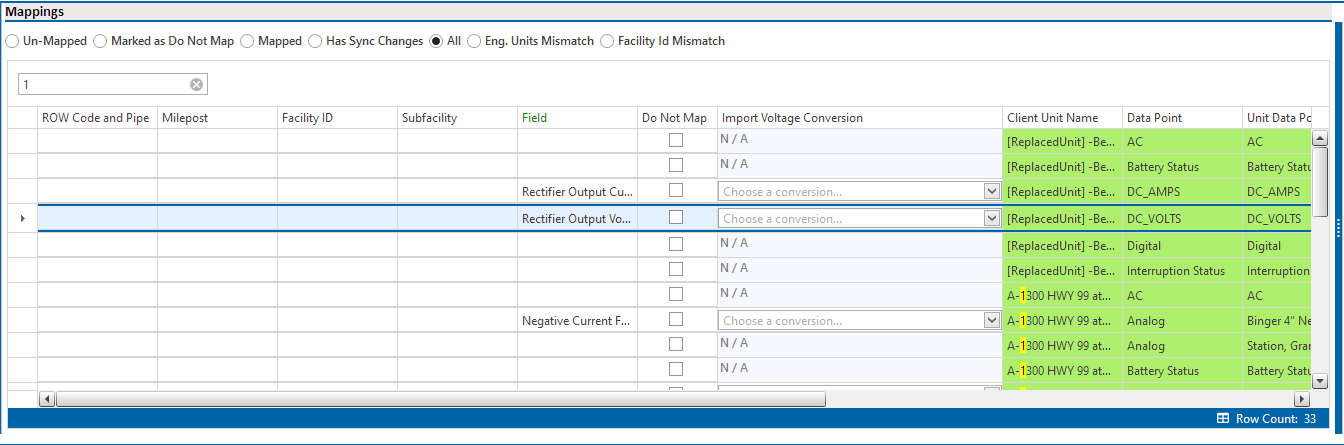The height and width of the screenshot is (445, 1344).
Task: Open conversion dropdown for Negative Current row
Action: point(992,321)
